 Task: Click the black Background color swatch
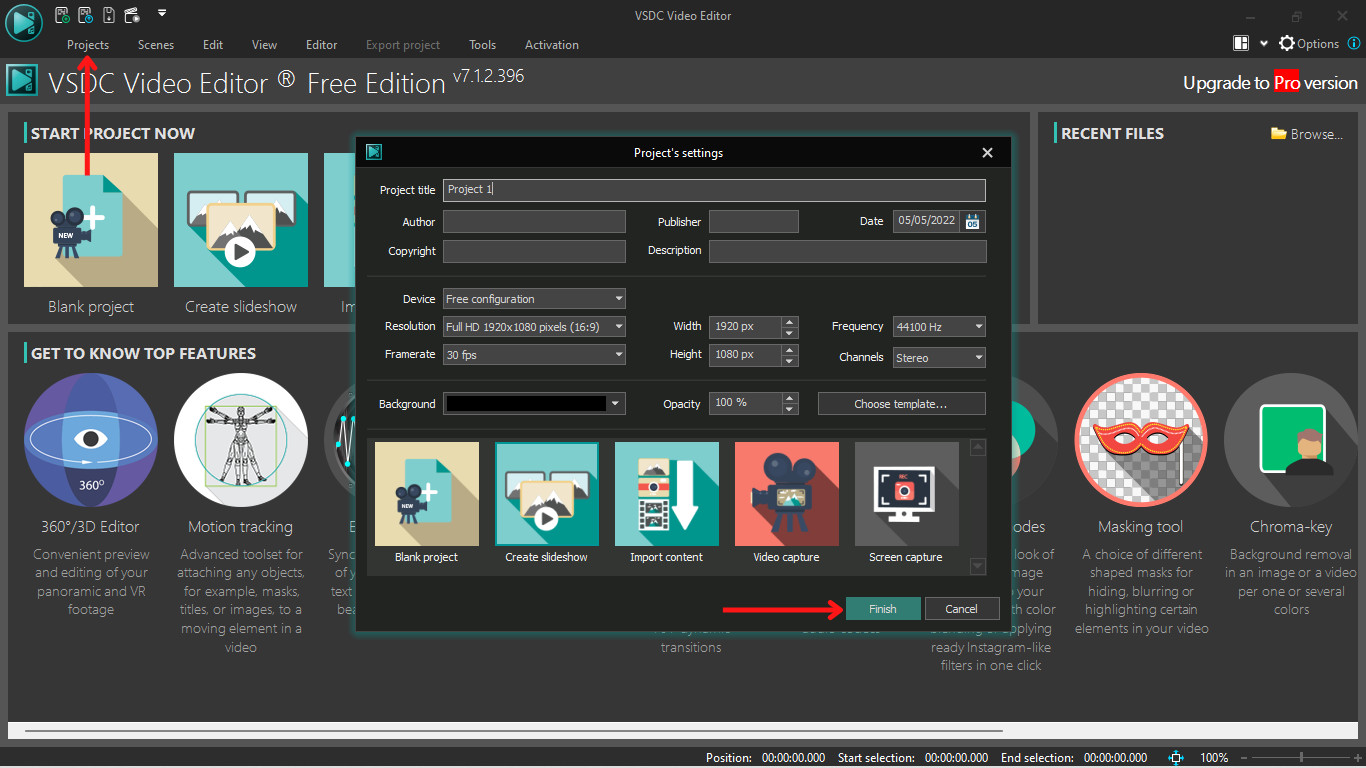tap(526, 404)
